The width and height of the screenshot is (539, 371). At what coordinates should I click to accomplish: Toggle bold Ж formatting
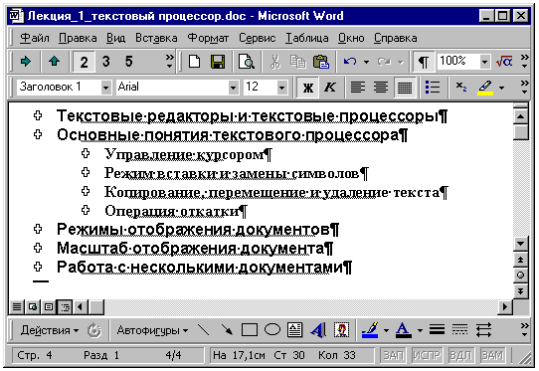(308, 88)
